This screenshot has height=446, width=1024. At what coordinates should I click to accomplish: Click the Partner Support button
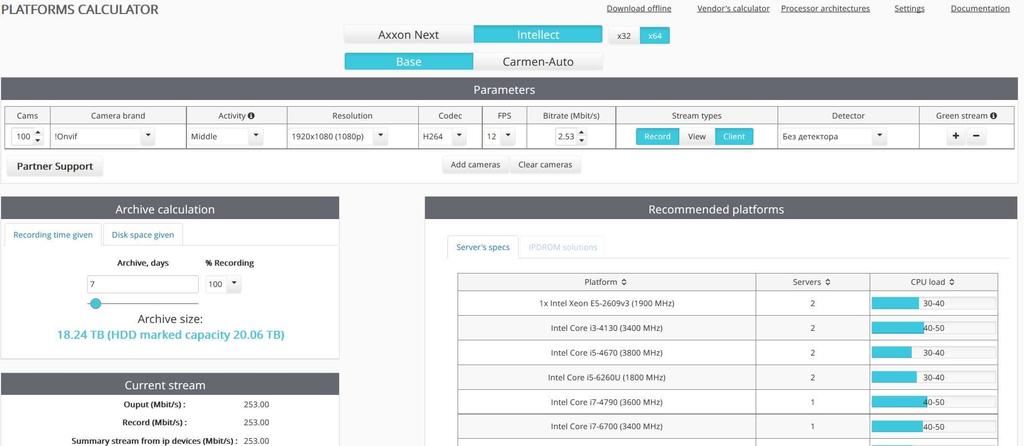click(x=55, y=166)
